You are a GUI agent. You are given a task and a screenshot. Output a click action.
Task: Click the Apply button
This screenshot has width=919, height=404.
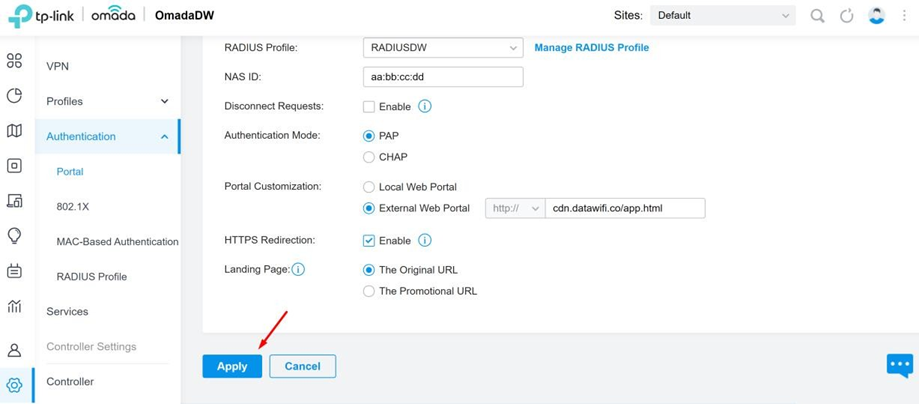point(232,366)
